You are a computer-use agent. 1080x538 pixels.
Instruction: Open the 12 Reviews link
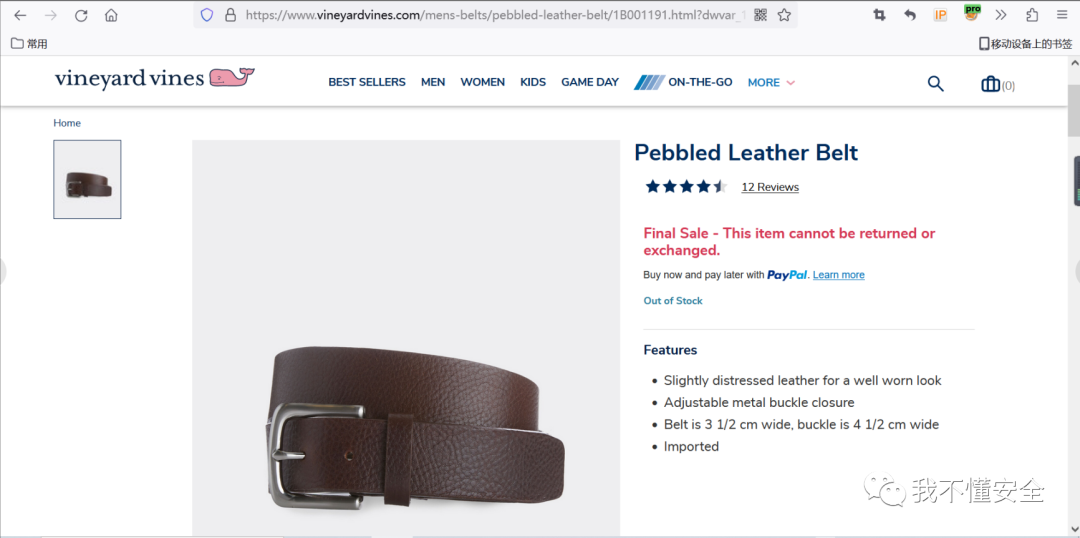[770, 187]
